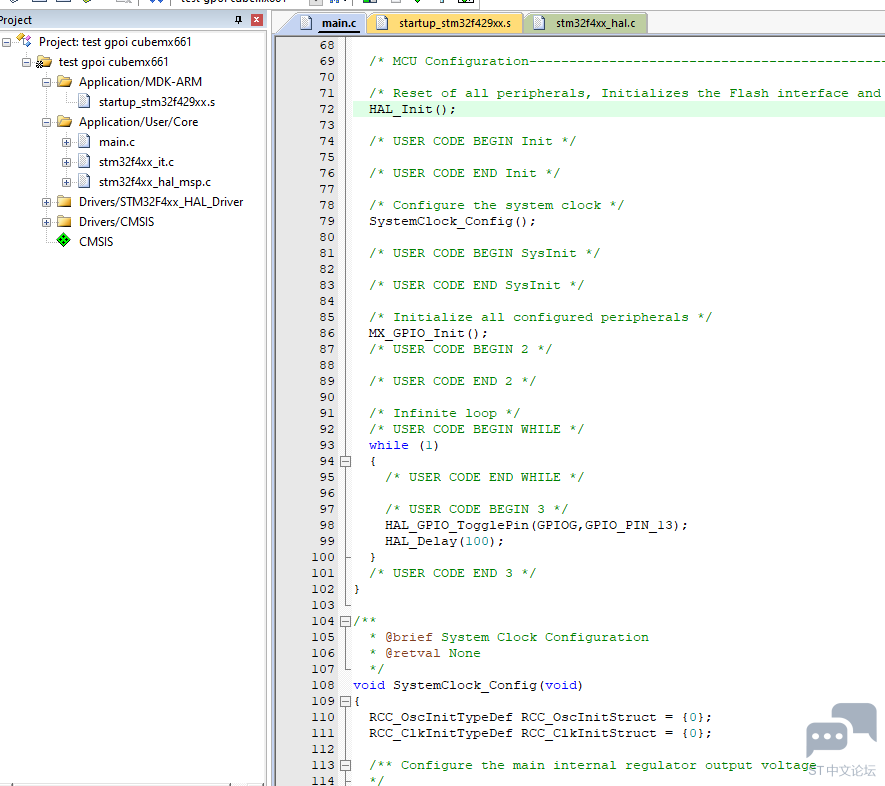Collapse the test gpoi cubemx661 target node
This screenshot has width=885, height=786.
[x=27, y=62]
